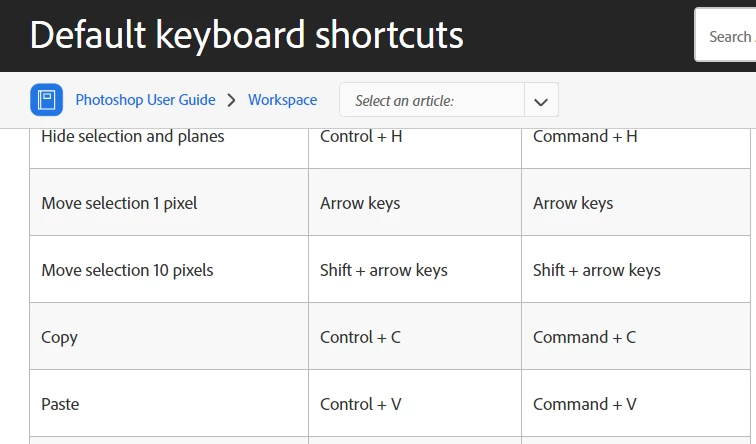Click the "Control + V" shortcut cell
The width and height of the screenshot is (756, 444).
[361, 404]
